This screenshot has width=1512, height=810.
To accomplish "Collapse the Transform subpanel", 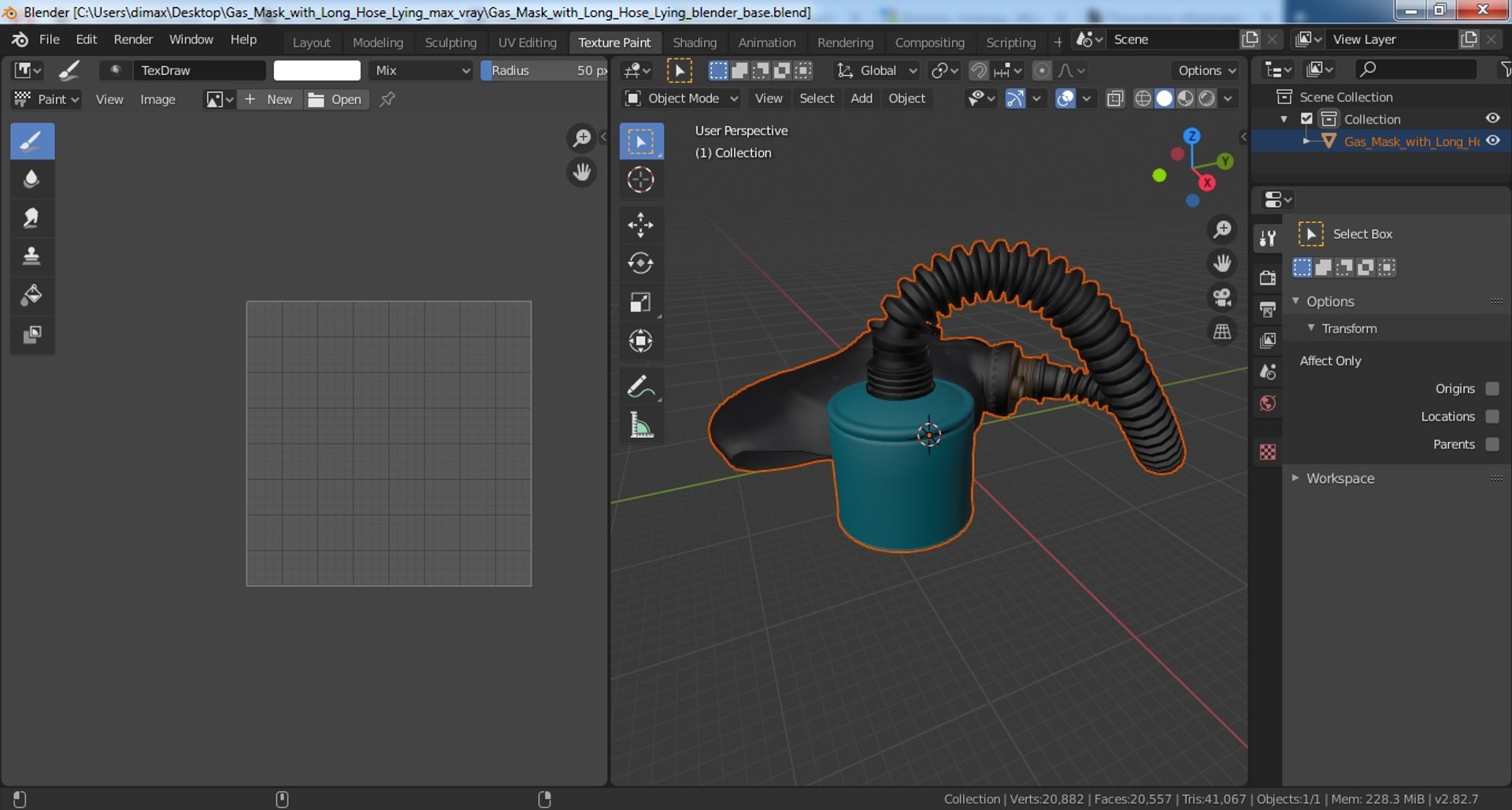I will pyautogui.click(x=1311, y=328).
